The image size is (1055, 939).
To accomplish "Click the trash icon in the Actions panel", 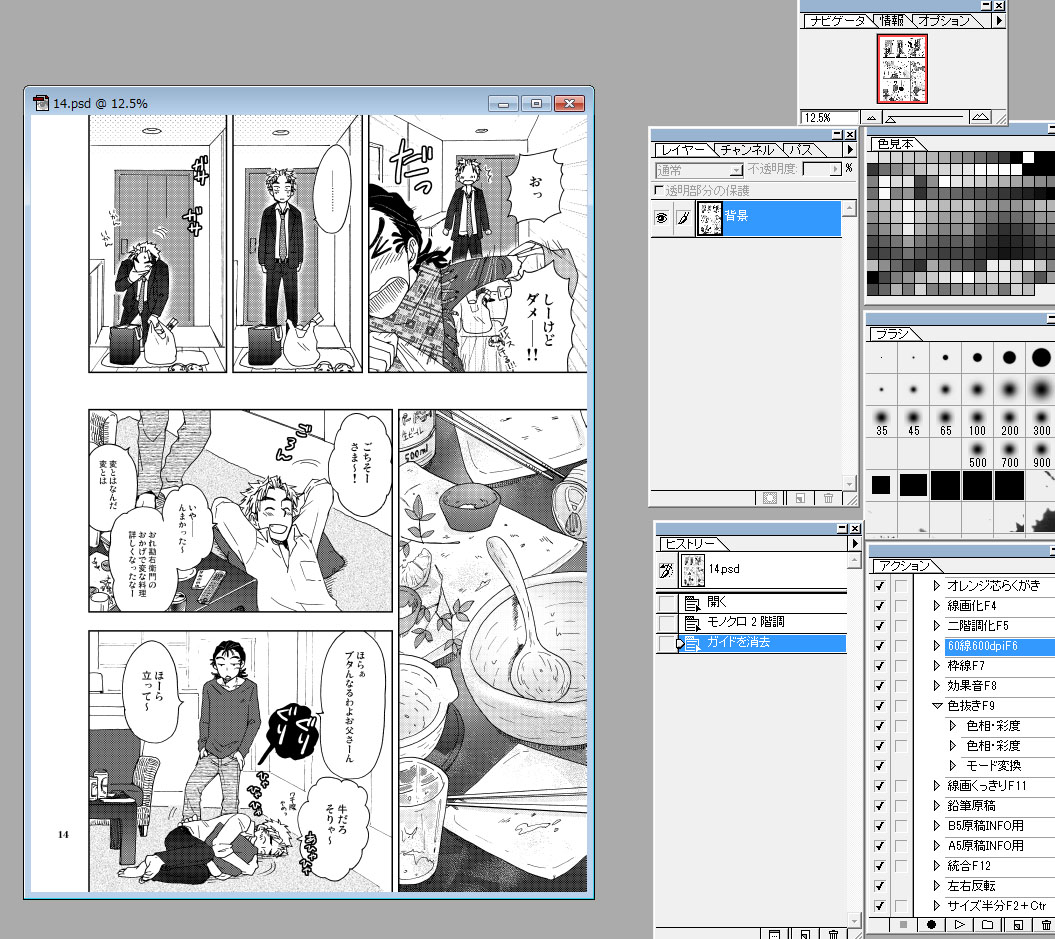I will point(1046,925).
